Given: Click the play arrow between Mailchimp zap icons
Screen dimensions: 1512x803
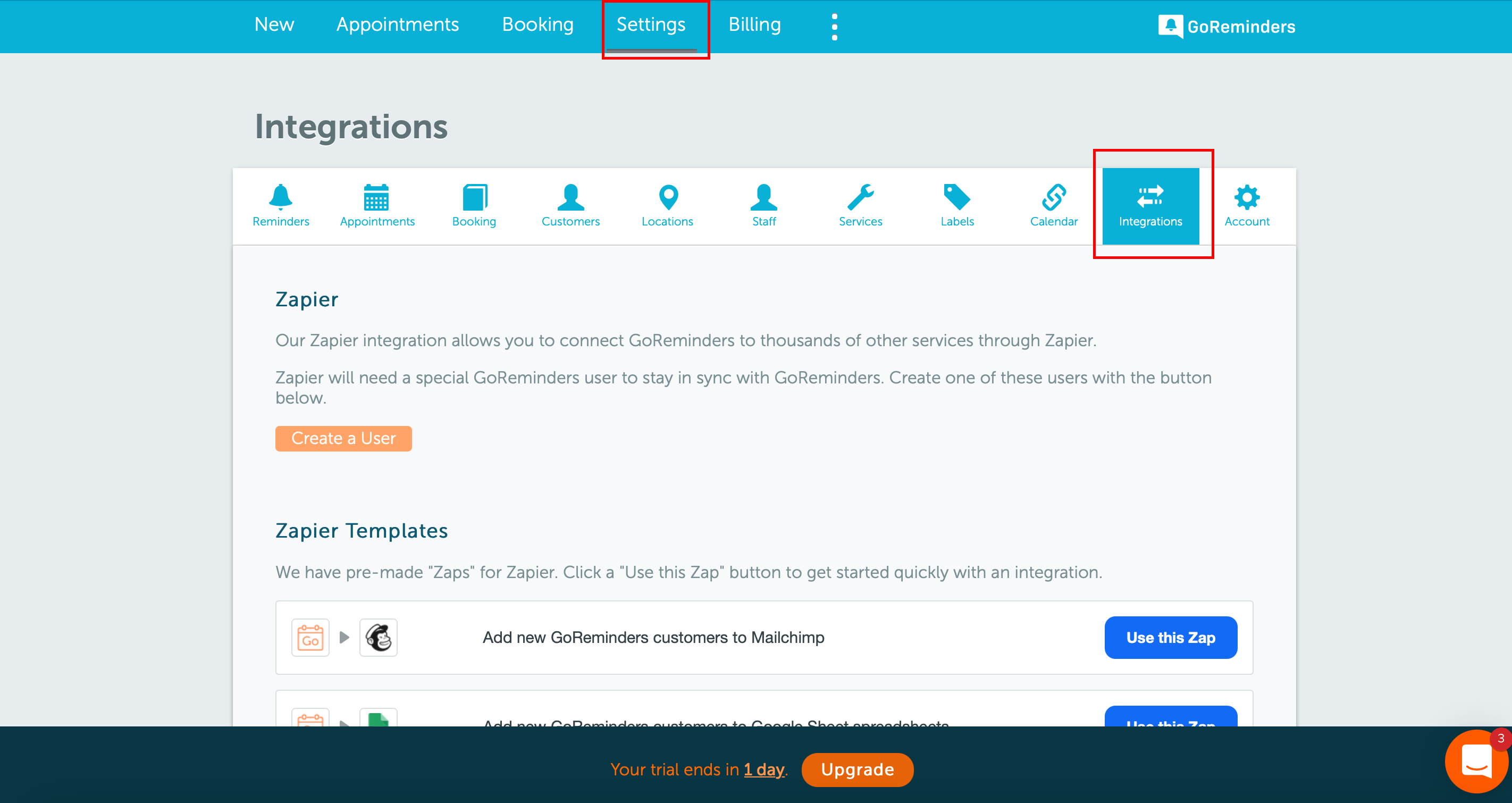Looking at the screenshot, I should 345,638.
